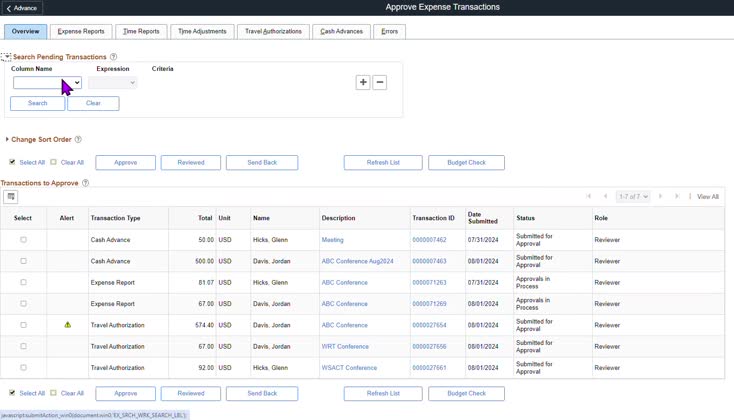Open the Meeting description link
This screenshot has width=734, height=420.
tap(332, 240)
